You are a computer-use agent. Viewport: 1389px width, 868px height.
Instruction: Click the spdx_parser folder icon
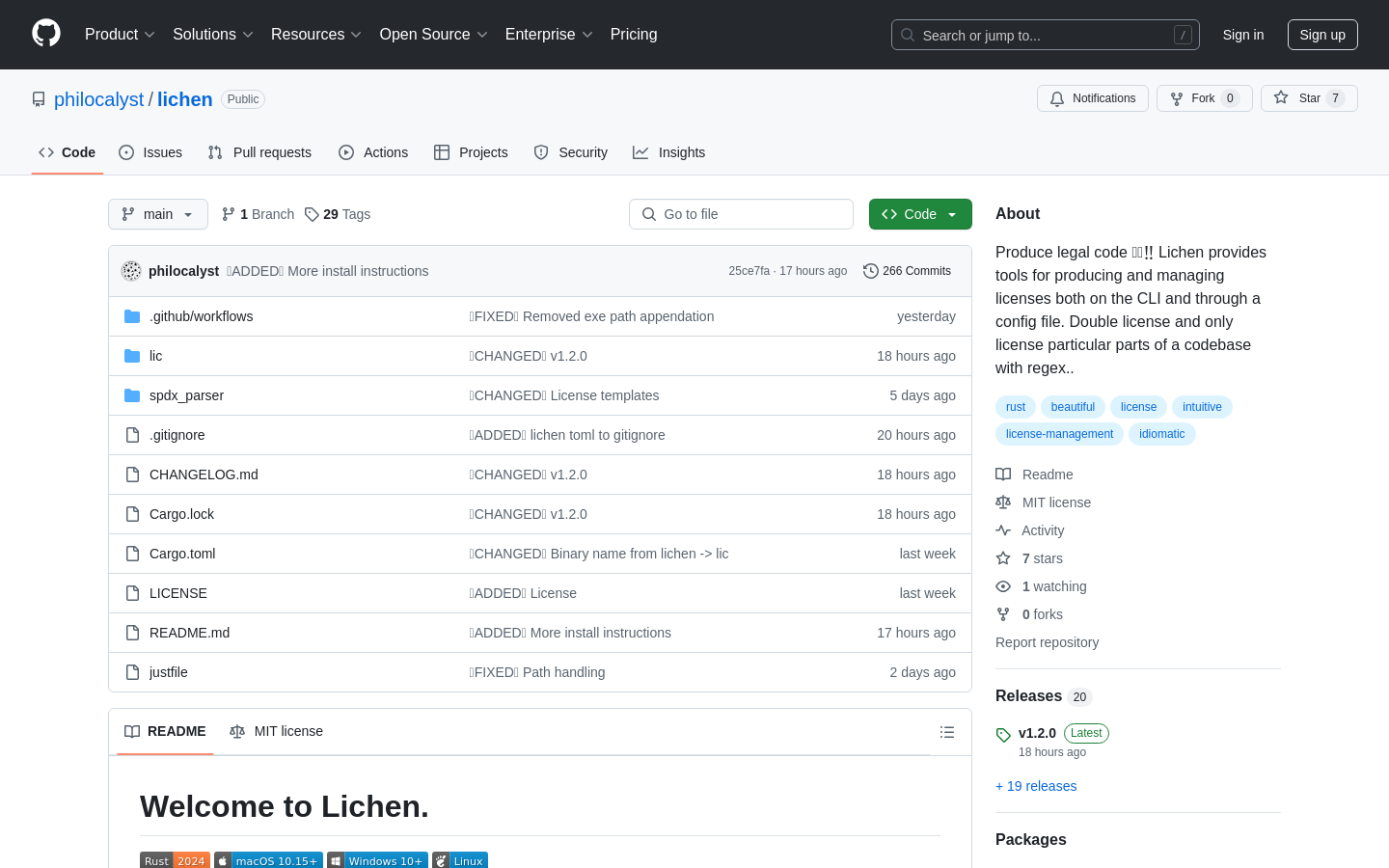(132, 395)
